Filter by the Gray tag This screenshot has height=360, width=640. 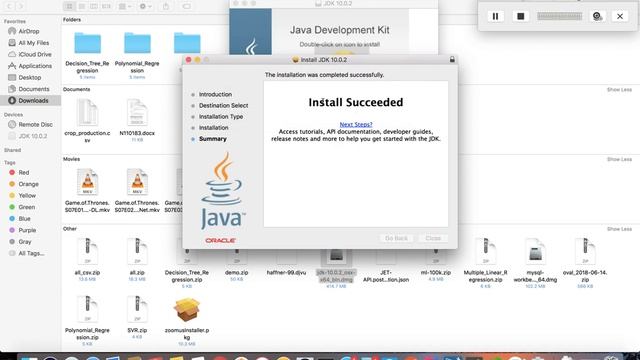tap(24, 242)
